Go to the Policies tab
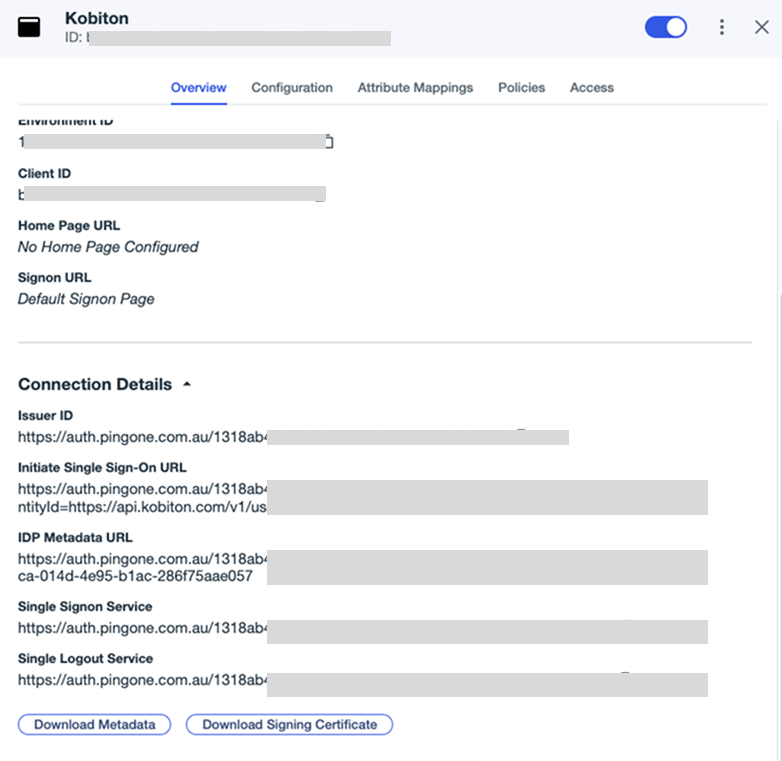The height and width of the screenshot is (761, 782). click(x=521, y=88)
